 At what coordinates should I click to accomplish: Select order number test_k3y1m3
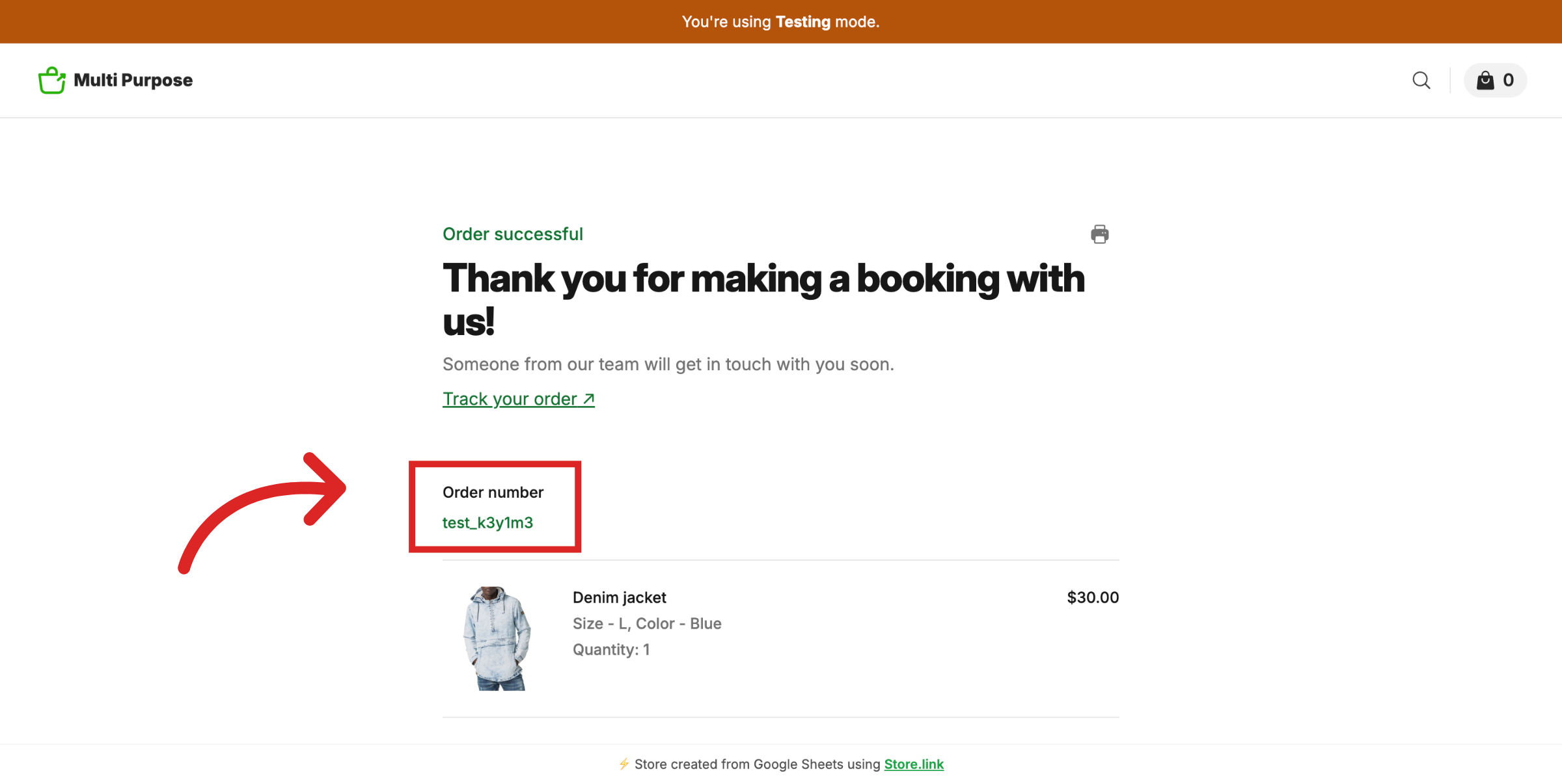click(487, 522)
